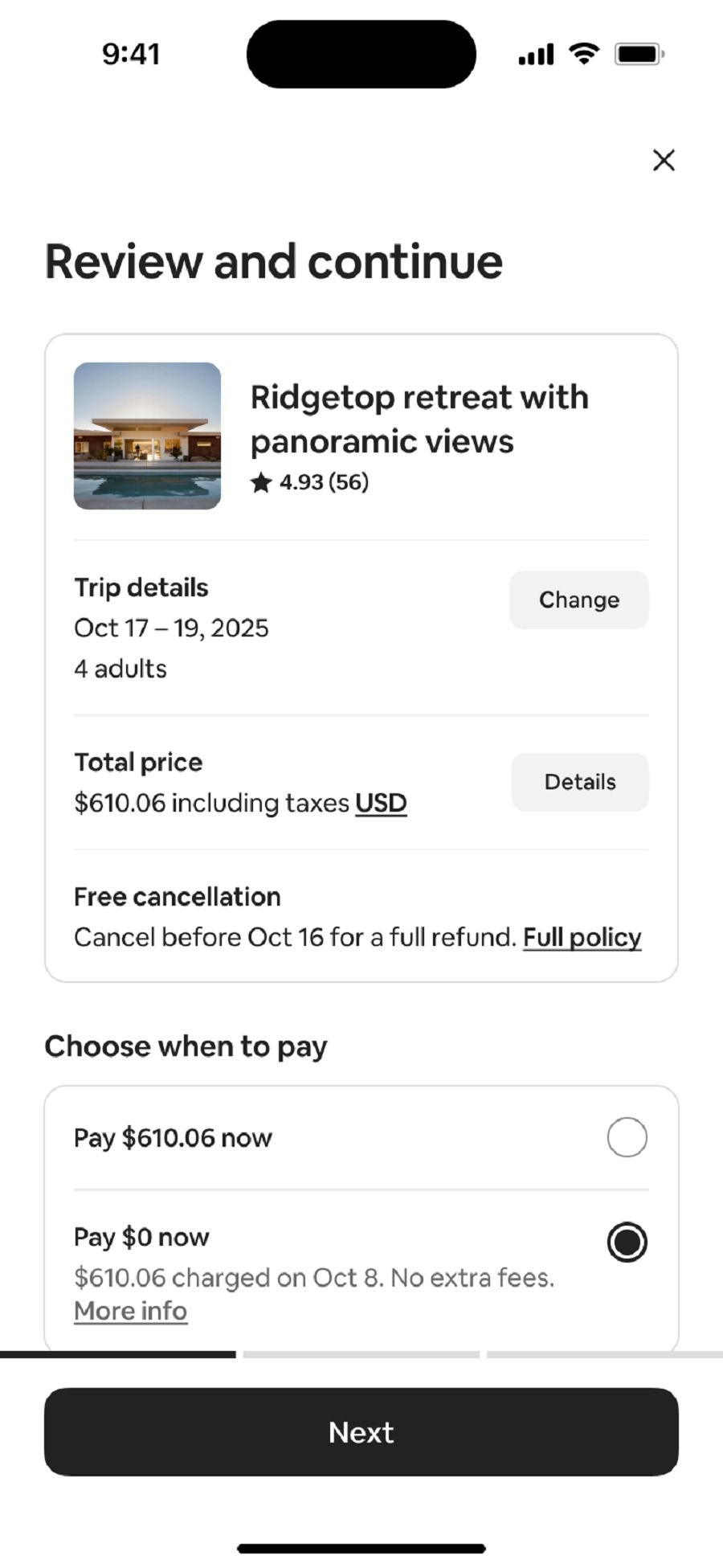Tap the Wi-Fi status icon
This screenshot has width=723, height=1568.
(584, 54)
